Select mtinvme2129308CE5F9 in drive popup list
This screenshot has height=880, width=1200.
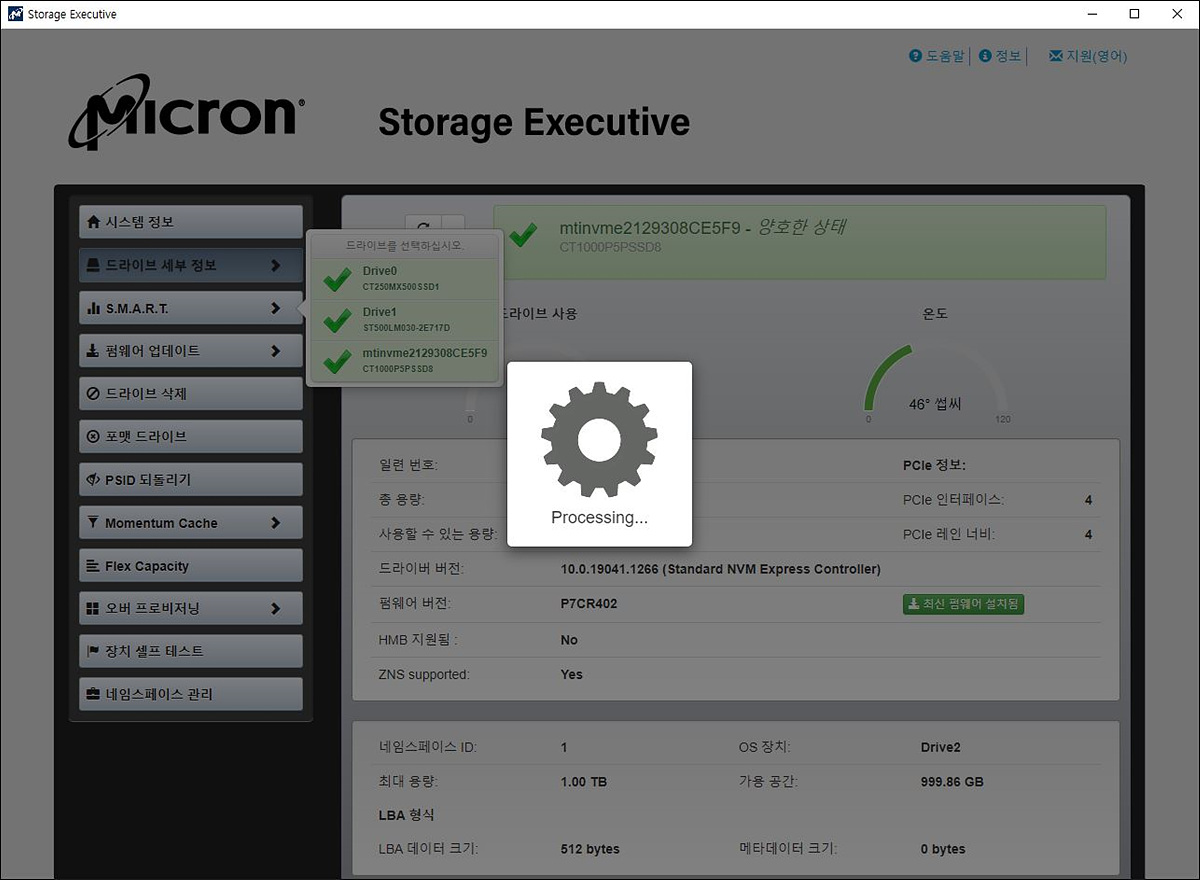point(404,361)
